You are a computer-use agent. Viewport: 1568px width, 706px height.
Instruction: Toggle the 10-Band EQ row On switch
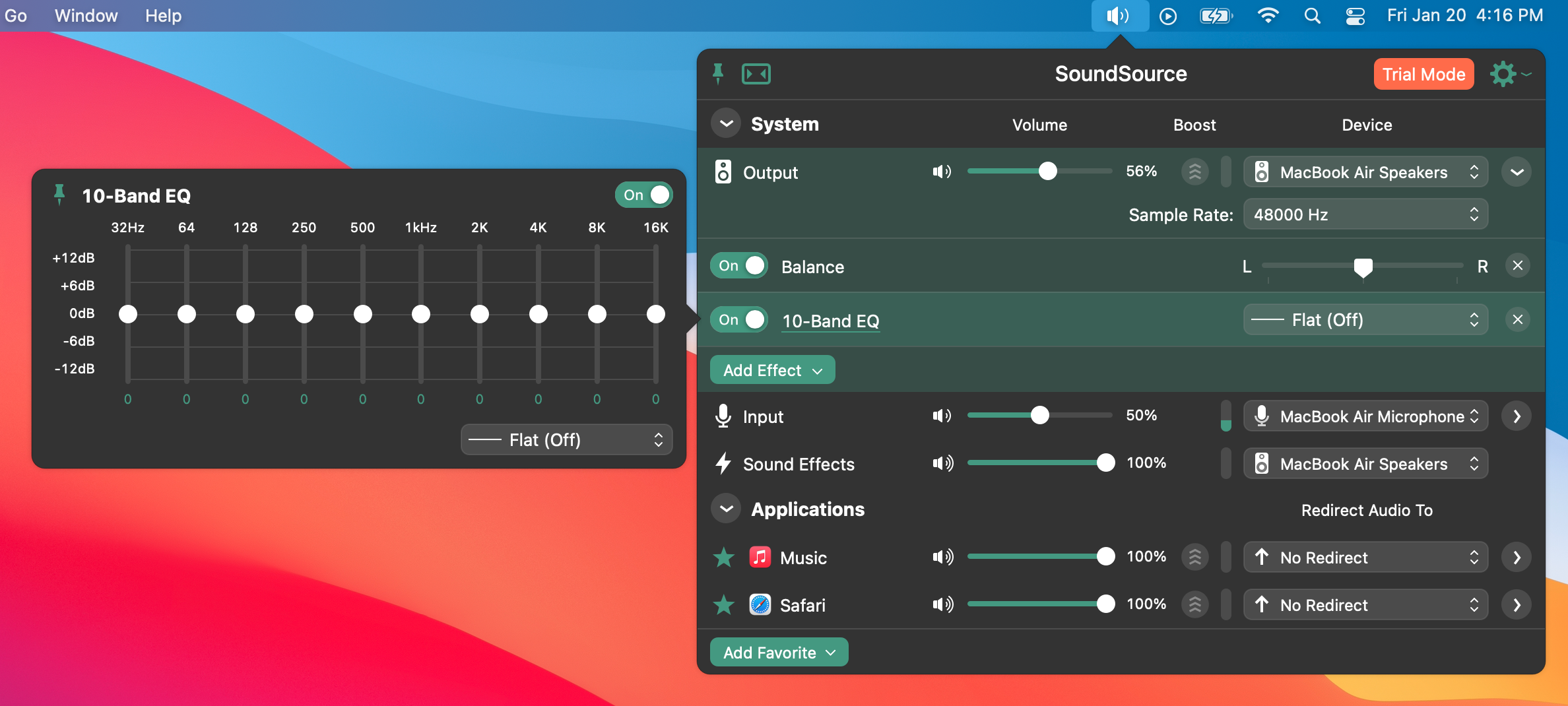click(x=738, y=319)
